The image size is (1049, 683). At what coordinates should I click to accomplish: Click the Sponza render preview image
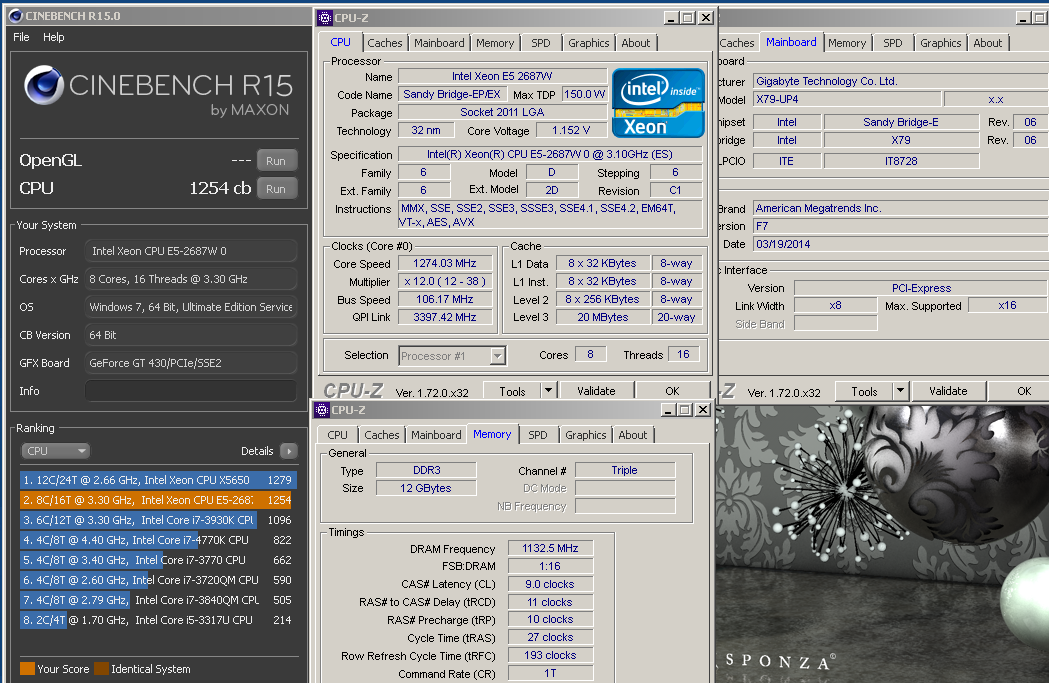pyautogui.click(x=882, y=543)
